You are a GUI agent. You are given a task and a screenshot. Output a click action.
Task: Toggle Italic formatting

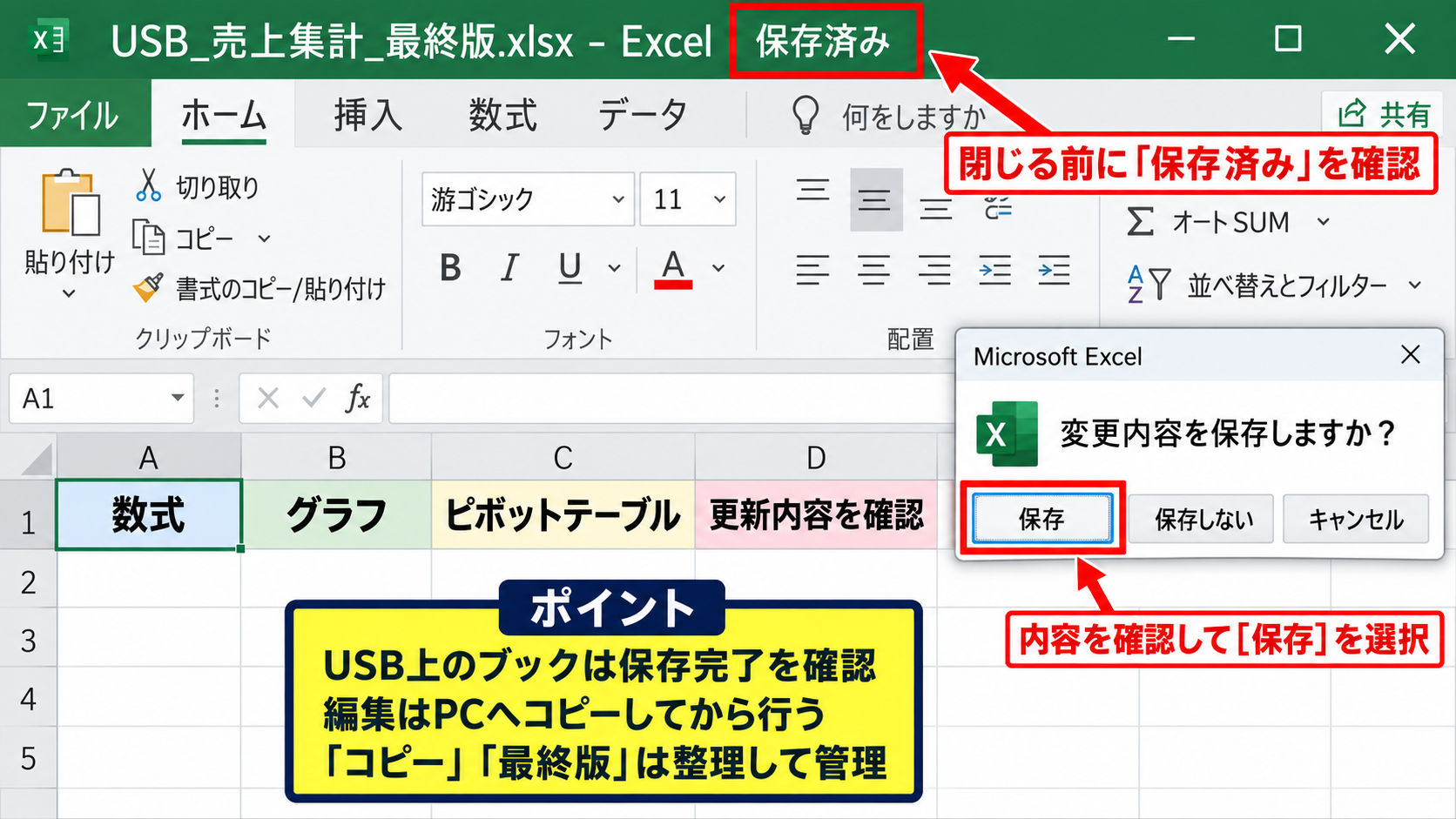[509, 268]
